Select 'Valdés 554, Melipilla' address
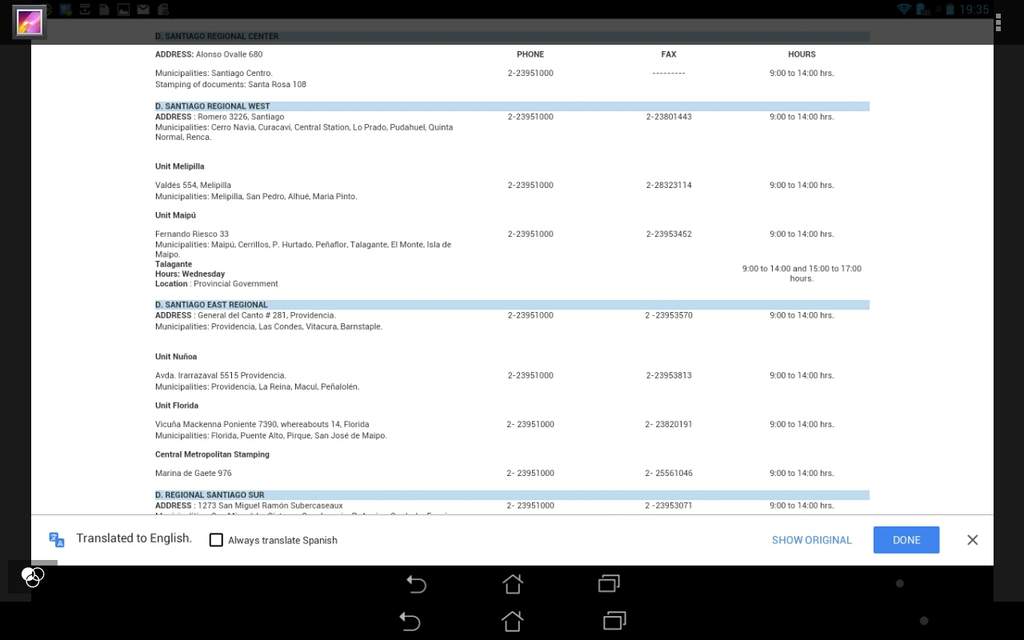The width and height of the screenshot is (1024, 640). [x=193, y=185]
